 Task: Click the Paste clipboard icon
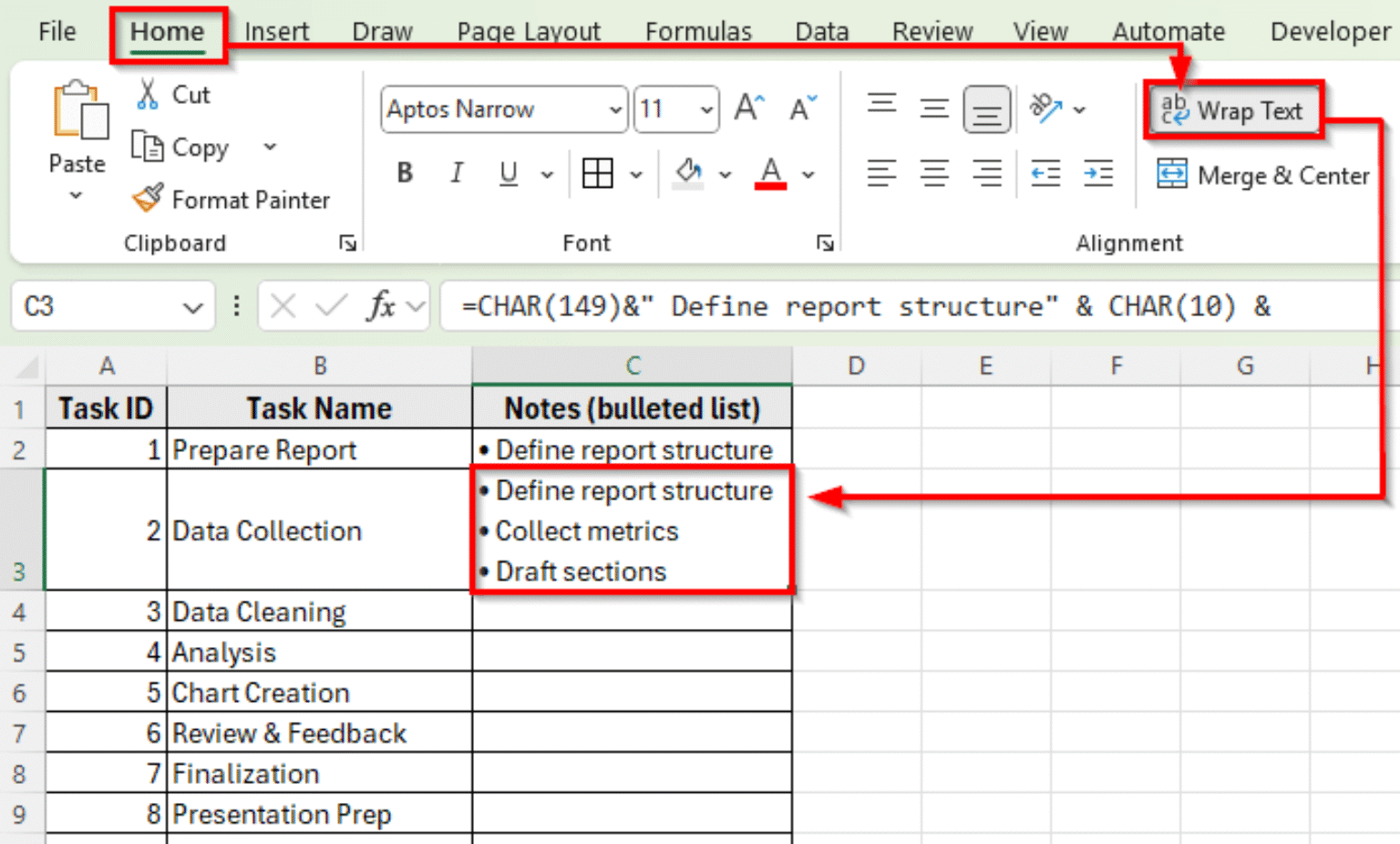pos(80,111)
